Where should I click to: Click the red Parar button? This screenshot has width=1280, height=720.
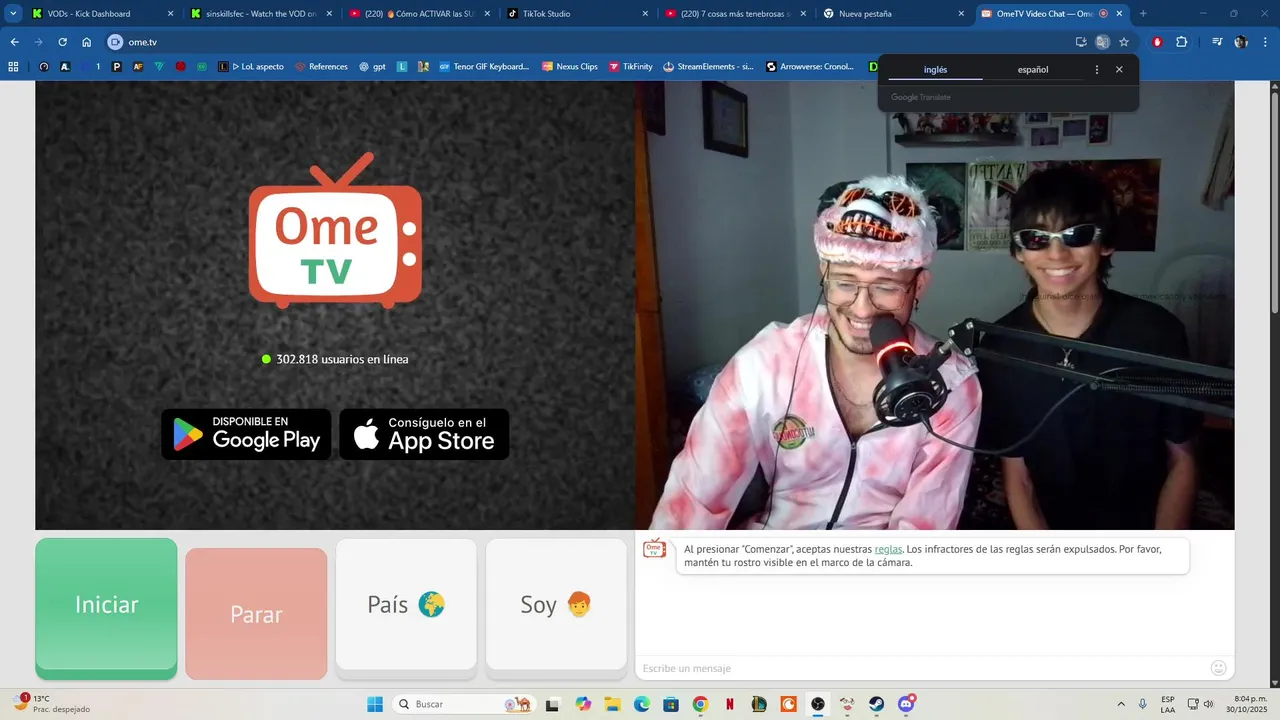coord(256,613)
